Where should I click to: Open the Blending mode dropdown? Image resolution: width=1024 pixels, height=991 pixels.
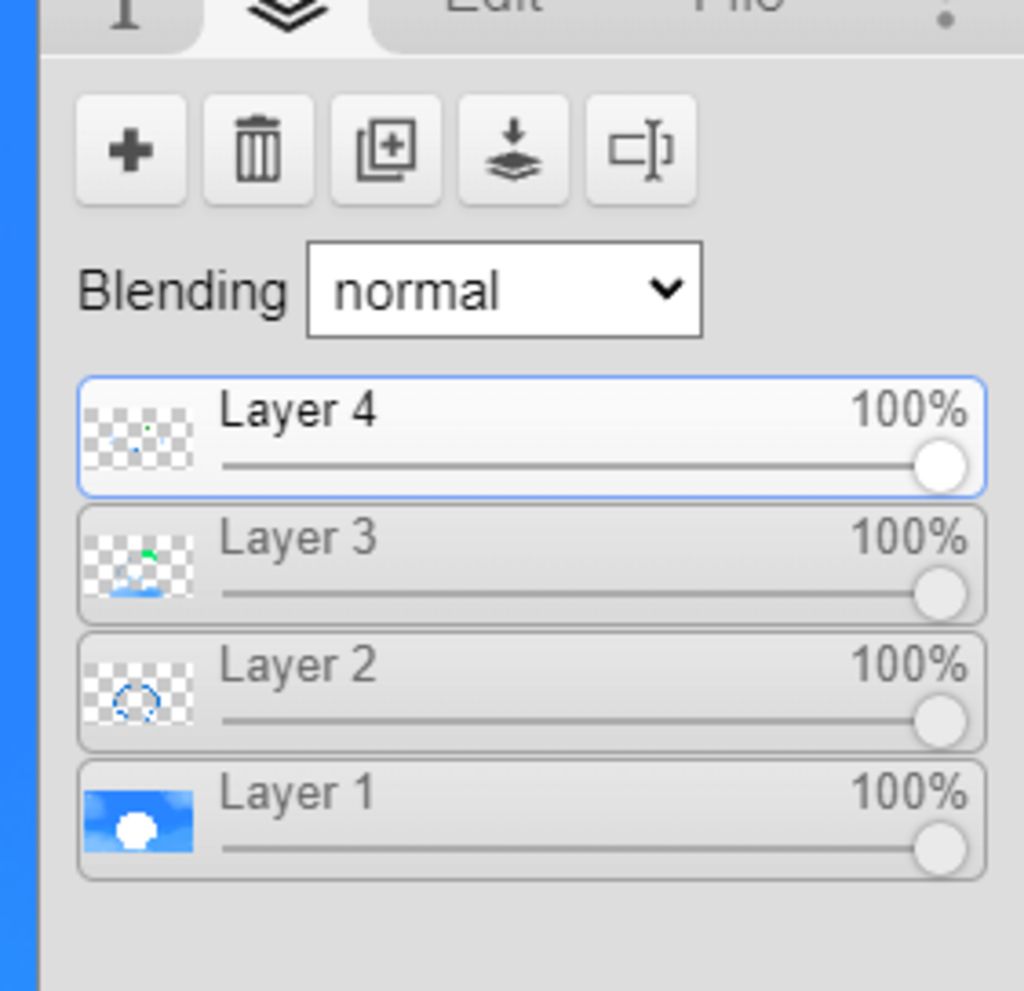(x=505, y=290)
